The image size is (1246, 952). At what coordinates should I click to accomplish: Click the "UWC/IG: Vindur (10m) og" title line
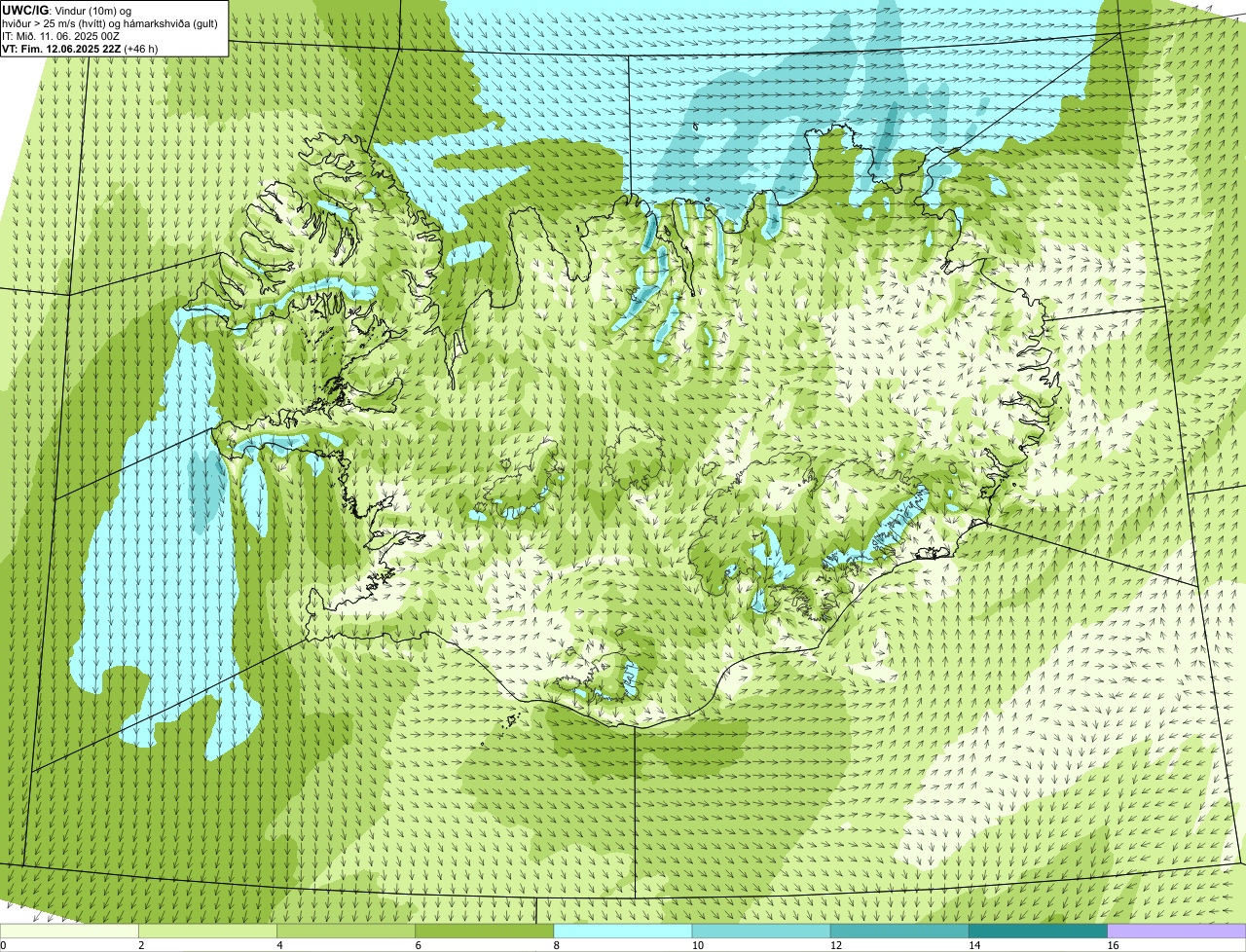tap(66, 11)
